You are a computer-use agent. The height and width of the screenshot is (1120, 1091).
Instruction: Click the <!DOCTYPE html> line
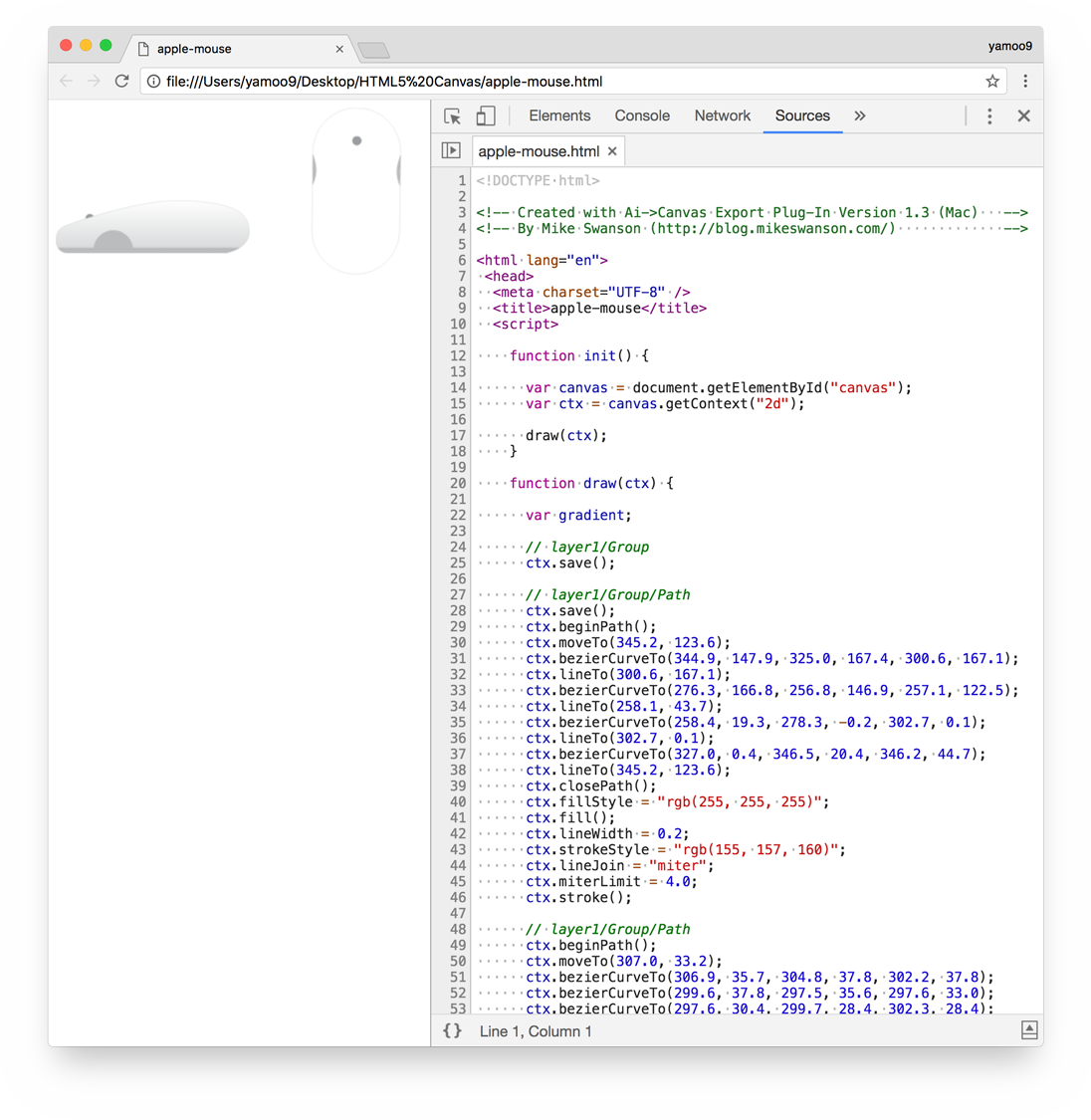538,181
